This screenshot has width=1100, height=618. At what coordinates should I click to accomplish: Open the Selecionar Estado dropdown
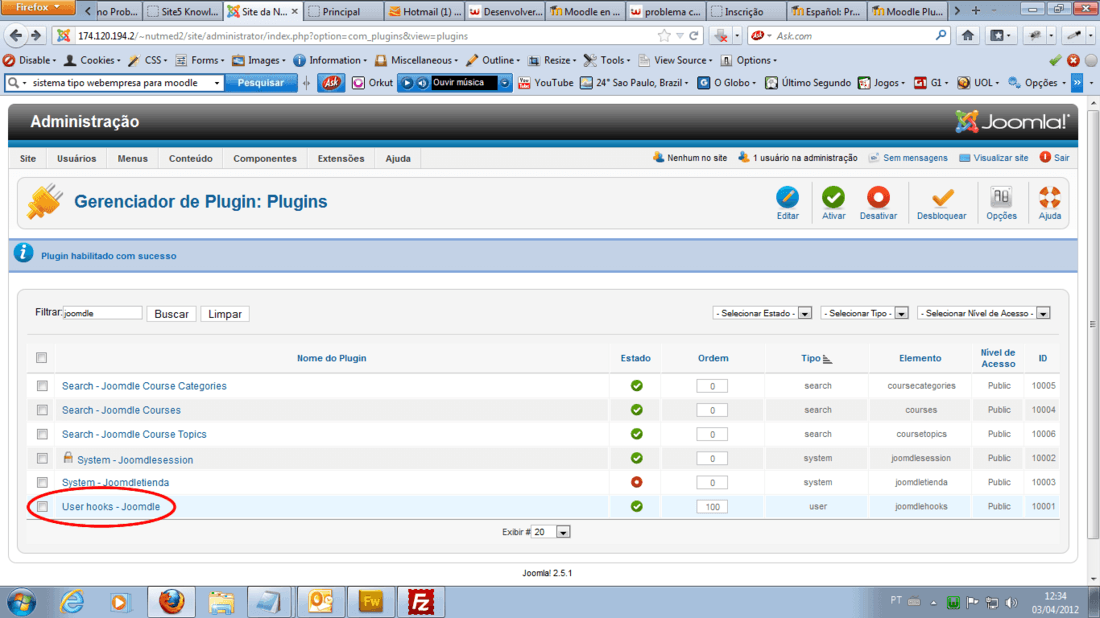pos(762,314)
